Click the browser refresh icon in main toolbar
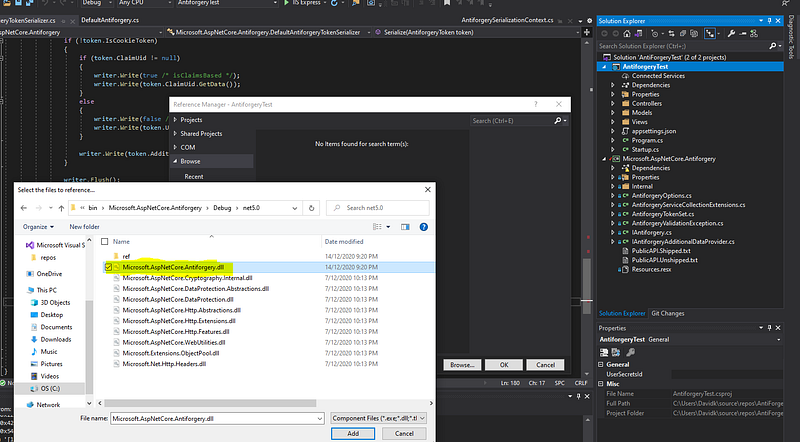 334,3
